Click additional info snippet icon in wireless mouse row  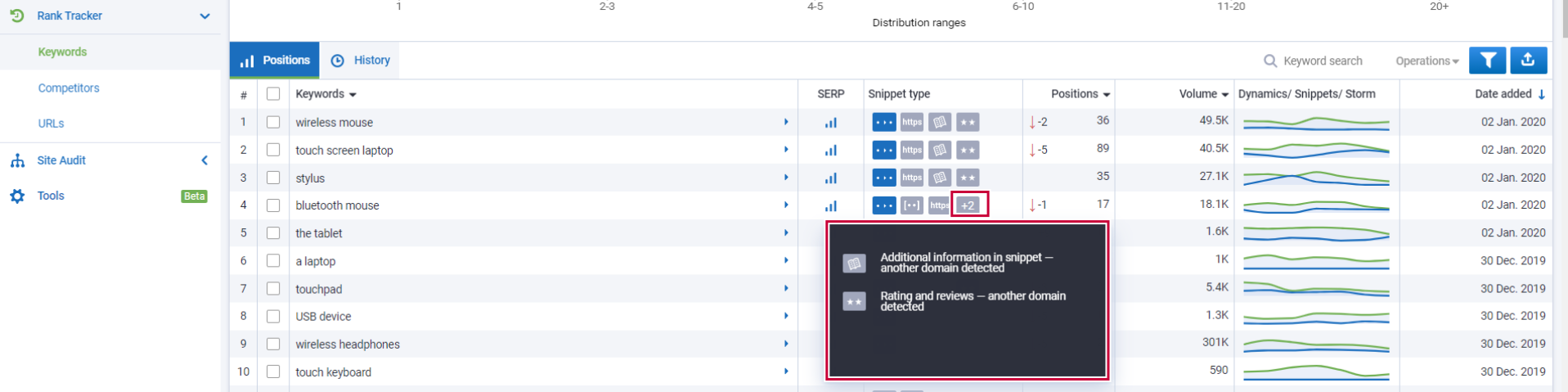coord(940,122)
